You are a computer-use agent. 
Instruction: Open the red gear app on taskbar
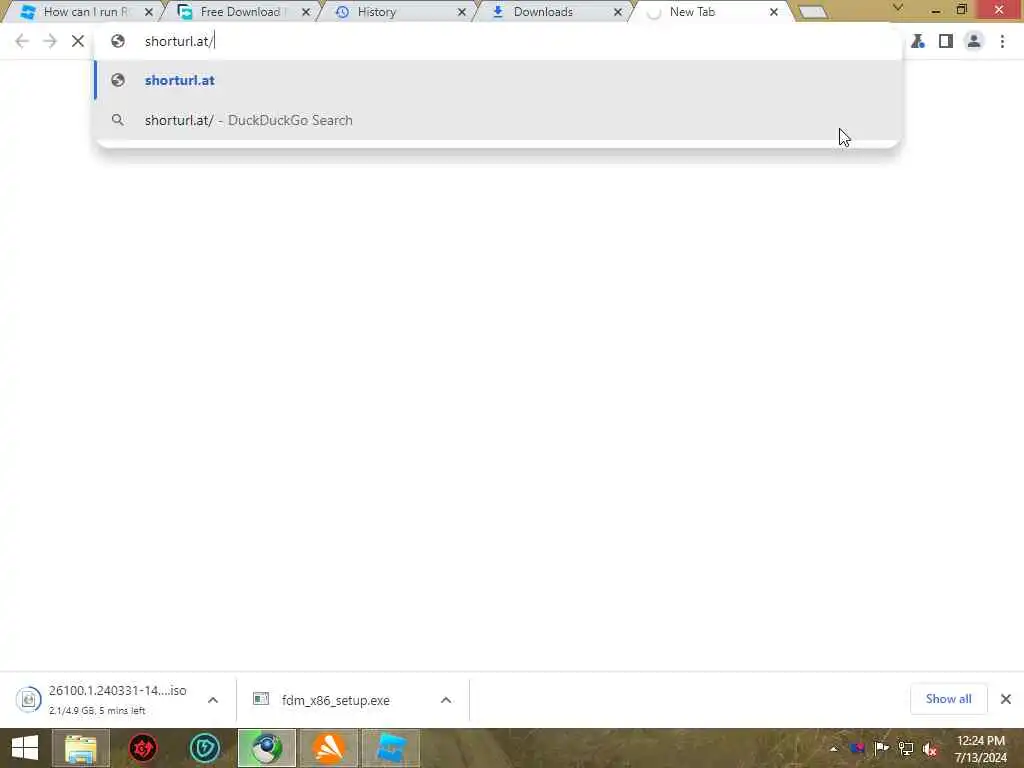(x=142, y=748)
